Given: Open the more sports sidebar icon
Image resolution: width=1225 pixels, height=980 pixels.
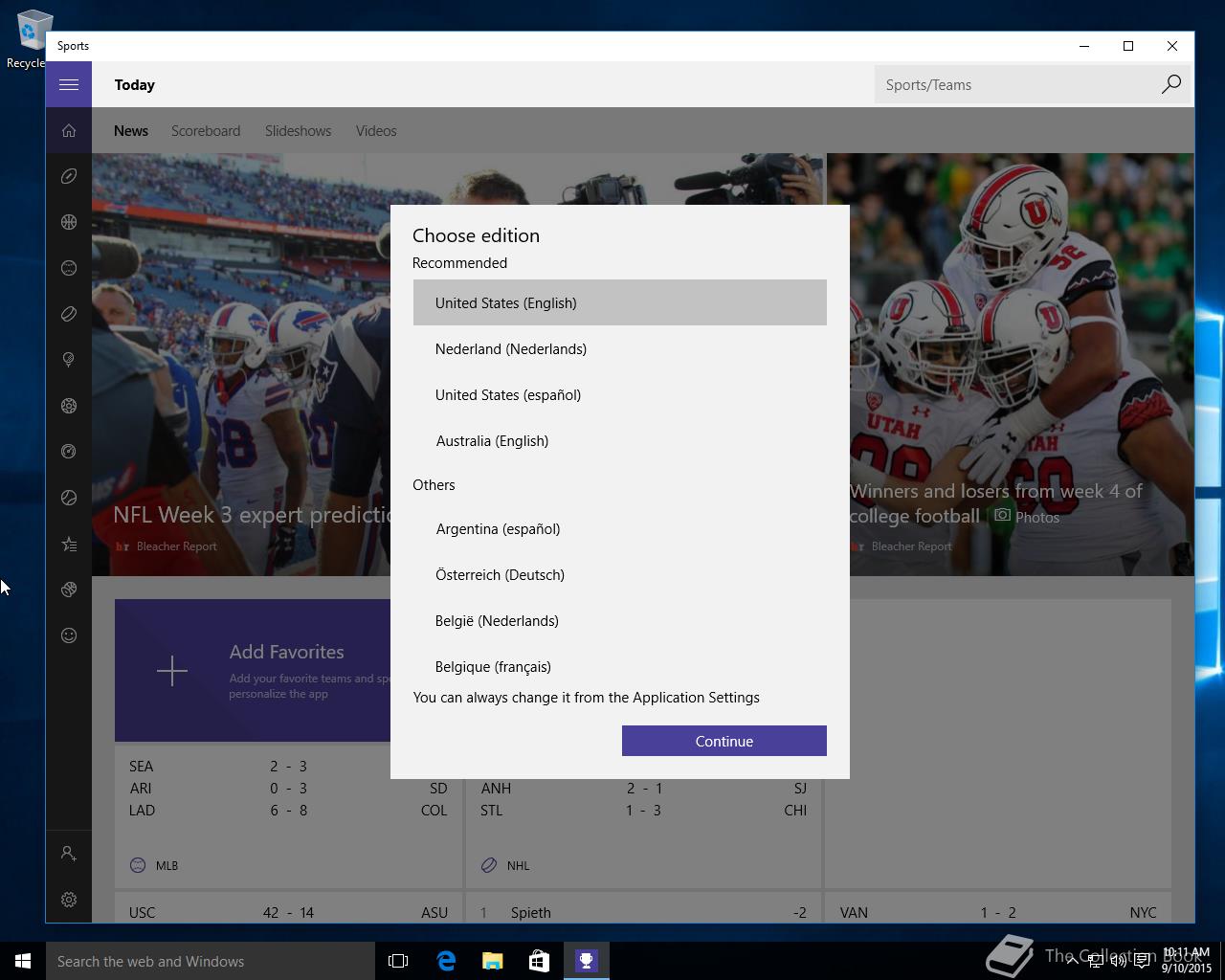Looking at the screenshot, I should click(x=69, y=590).
